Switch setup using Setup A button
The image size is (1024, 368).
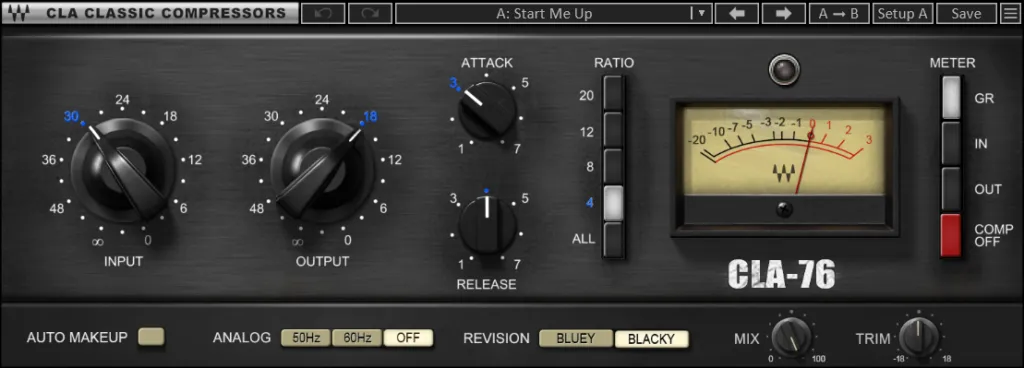click(x=903, y=13)
